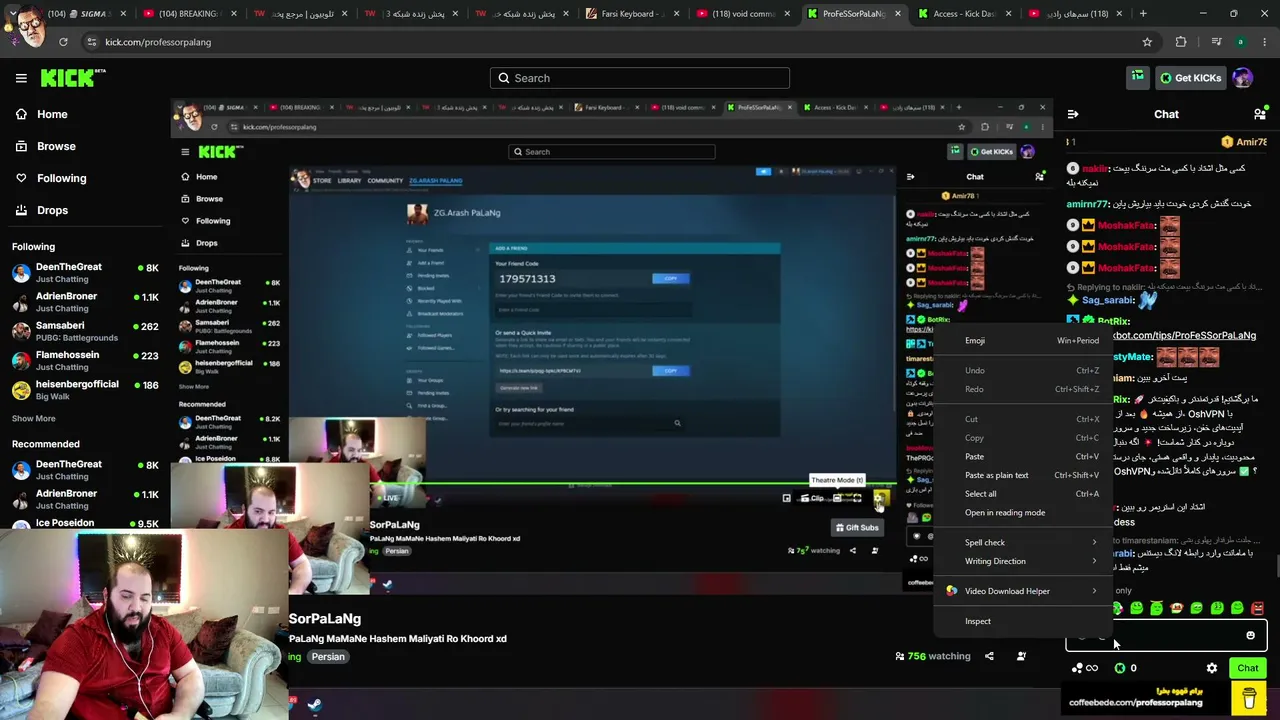Open the browser media control icon

[x=1216, y=42]
